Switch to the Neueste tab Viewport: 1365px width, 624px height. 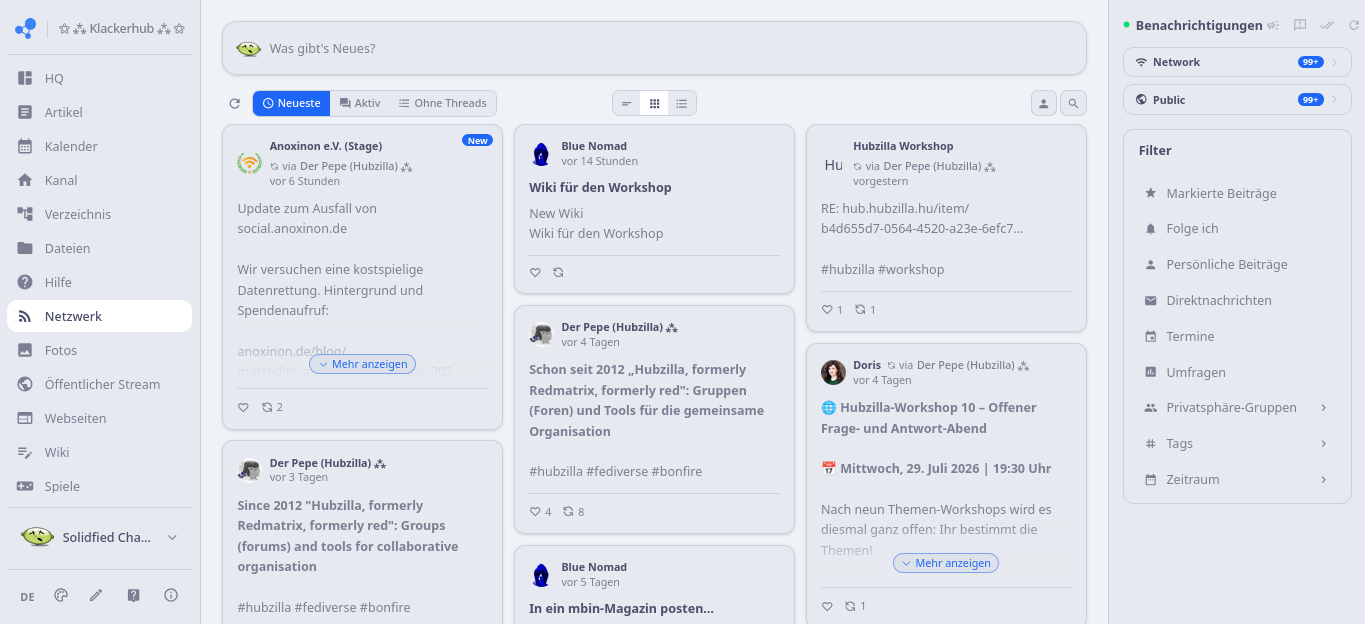(291, 103)
